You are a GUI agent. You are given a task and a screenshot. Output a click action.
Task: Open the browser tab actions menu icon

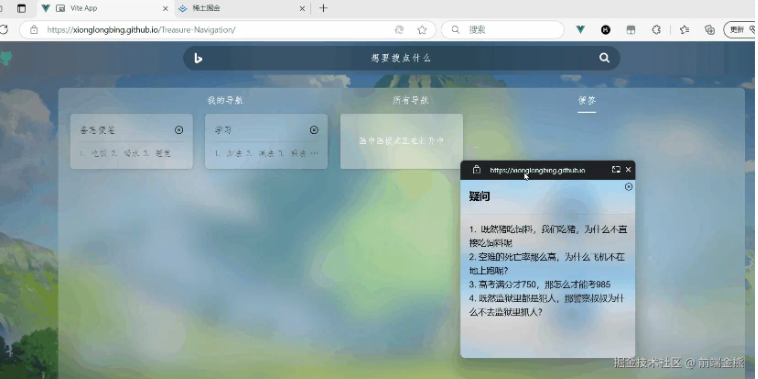click(x=21, y=8)
